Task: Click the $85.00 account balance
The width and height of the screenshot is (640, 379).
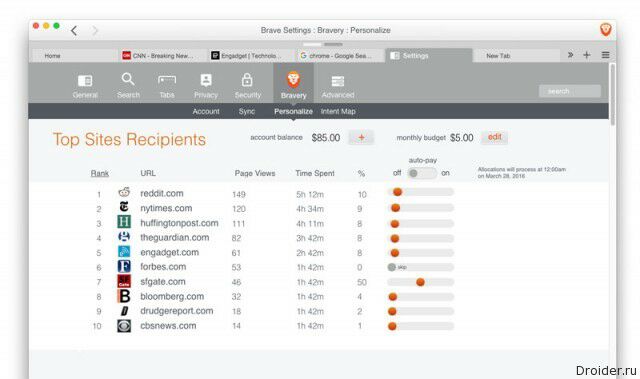Action: 326,138
